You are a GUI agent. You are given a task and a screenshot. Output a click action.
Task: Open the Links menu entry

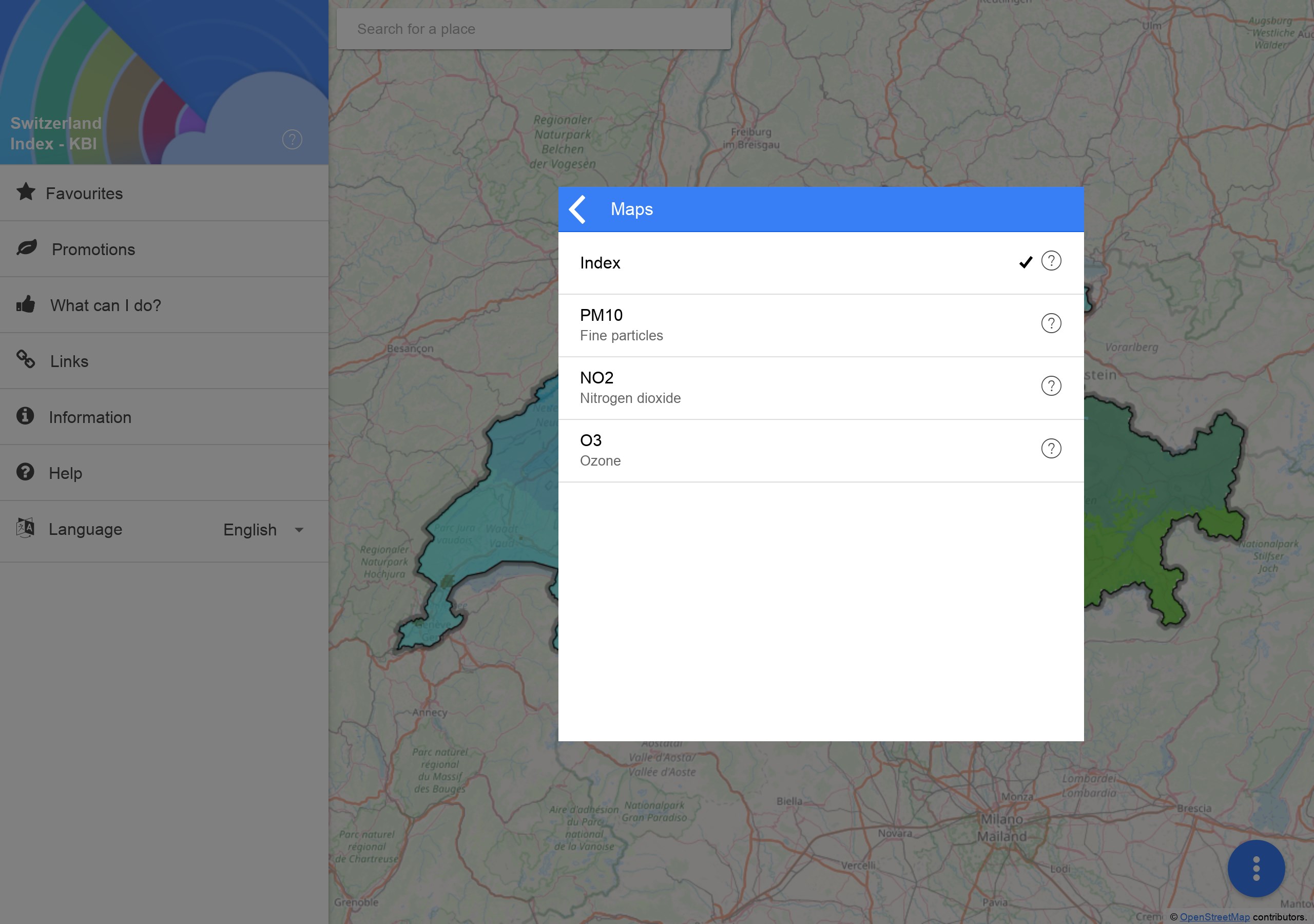(x=69, y=361)
